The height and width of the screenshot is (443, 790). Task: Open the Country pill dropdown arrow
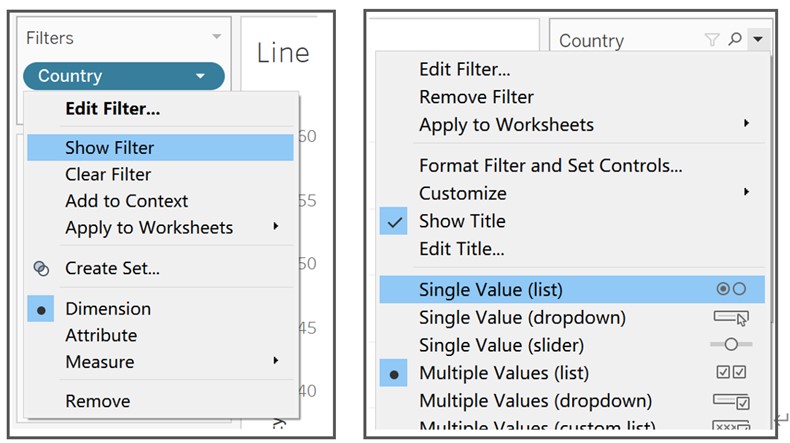click(x=201, y=76)
